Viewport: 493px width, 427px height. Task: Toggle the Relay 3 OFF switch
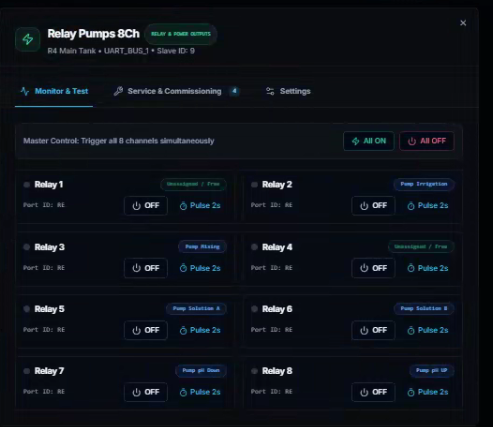[x=146, y=268]
